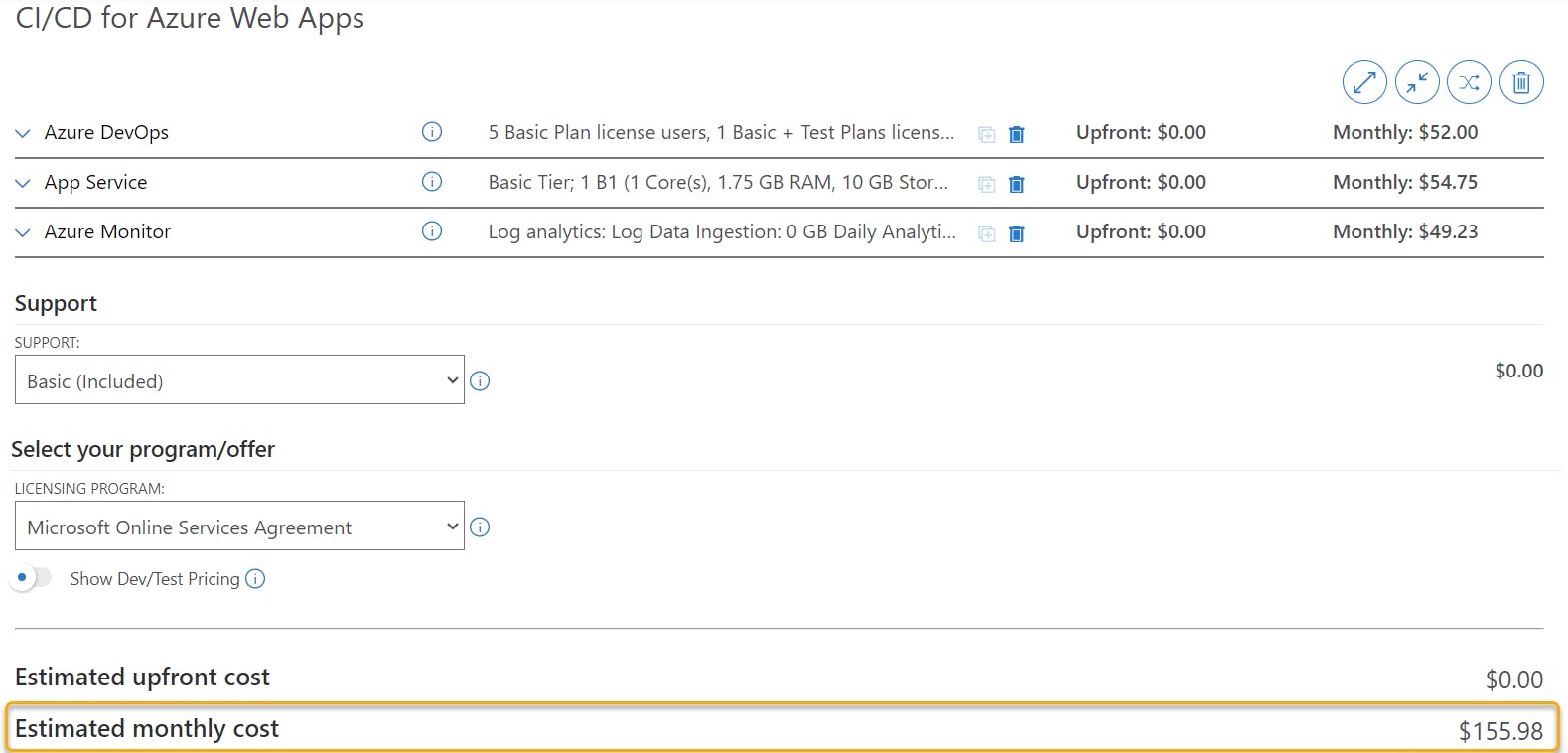Click the Support section heading
Image resolution: width=1568 pixels, height=753 pixels.
tap(56, 304)
